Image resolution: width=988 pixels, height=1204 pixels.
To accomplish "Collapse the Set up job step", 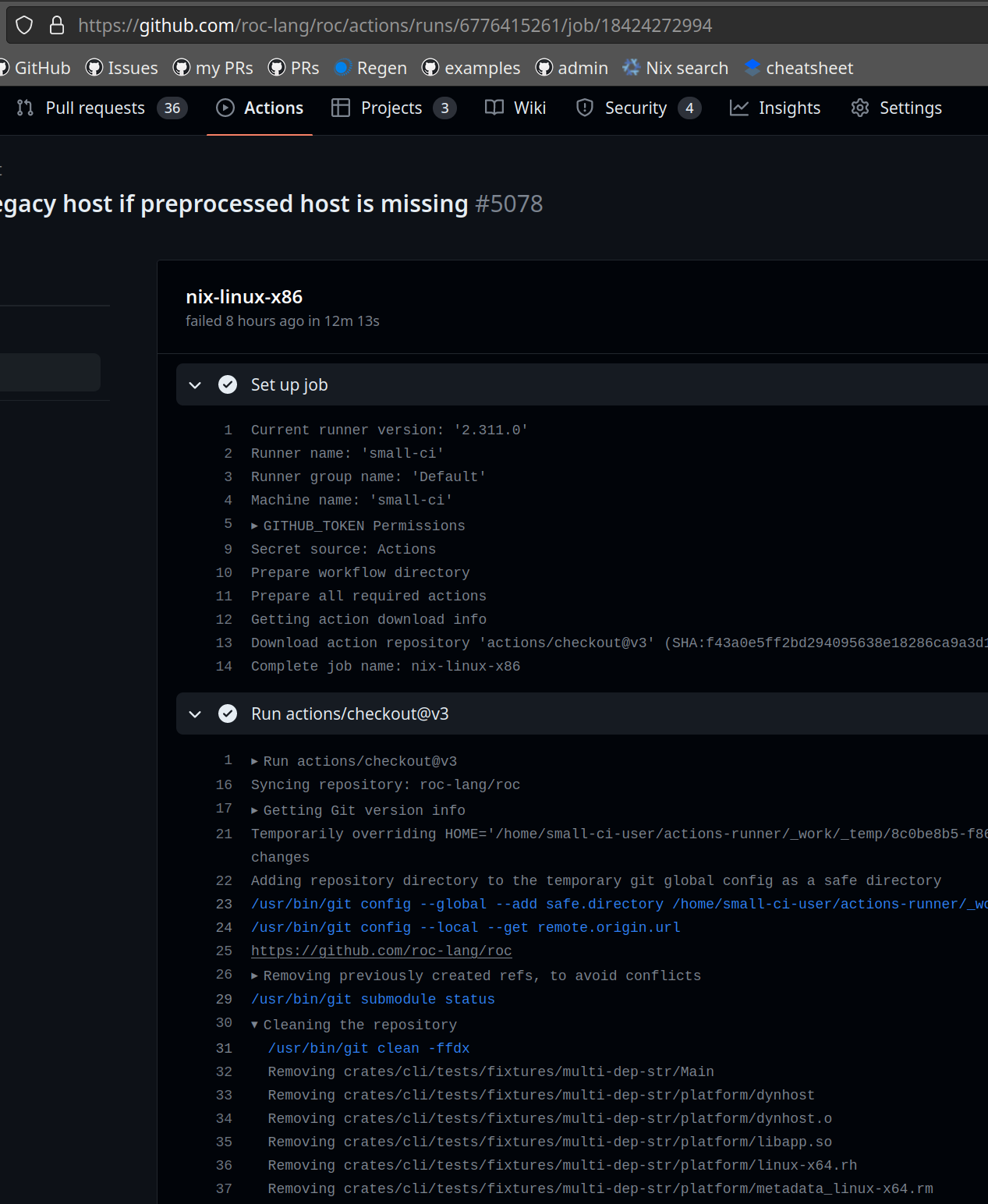I will tap(196, 385).
